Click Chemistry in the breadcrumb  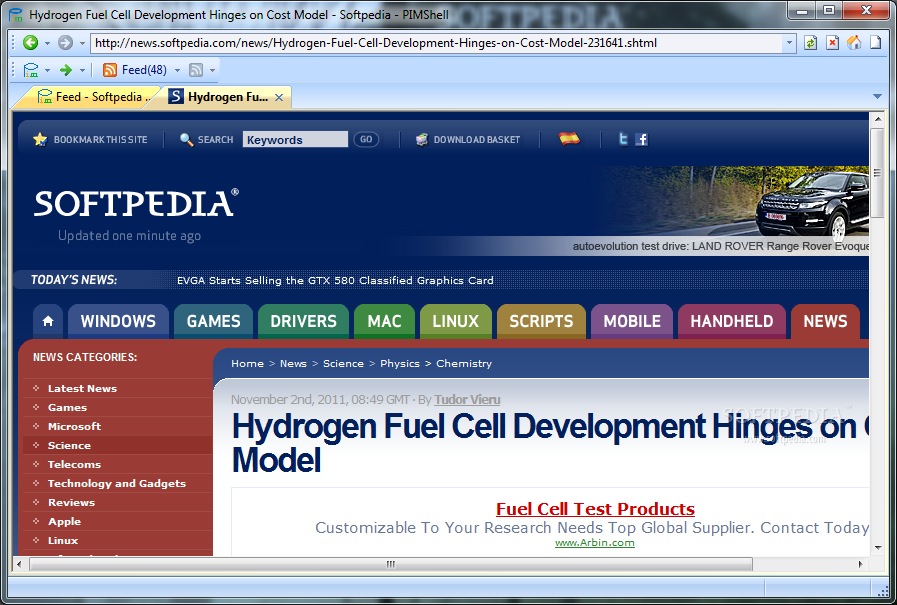point(464,364)
